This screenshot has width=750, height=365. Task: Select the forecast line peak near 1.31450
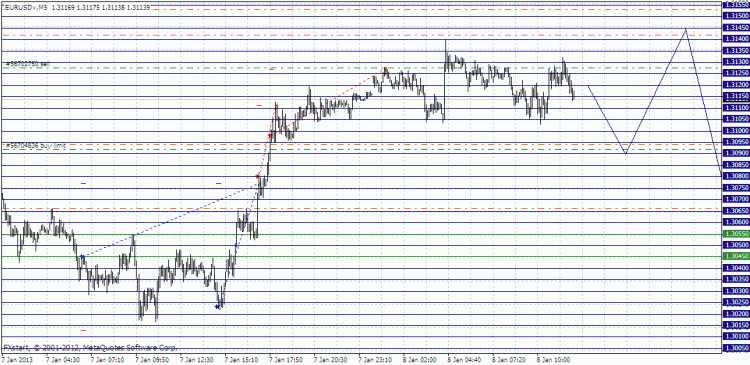(x=686, y=29)
